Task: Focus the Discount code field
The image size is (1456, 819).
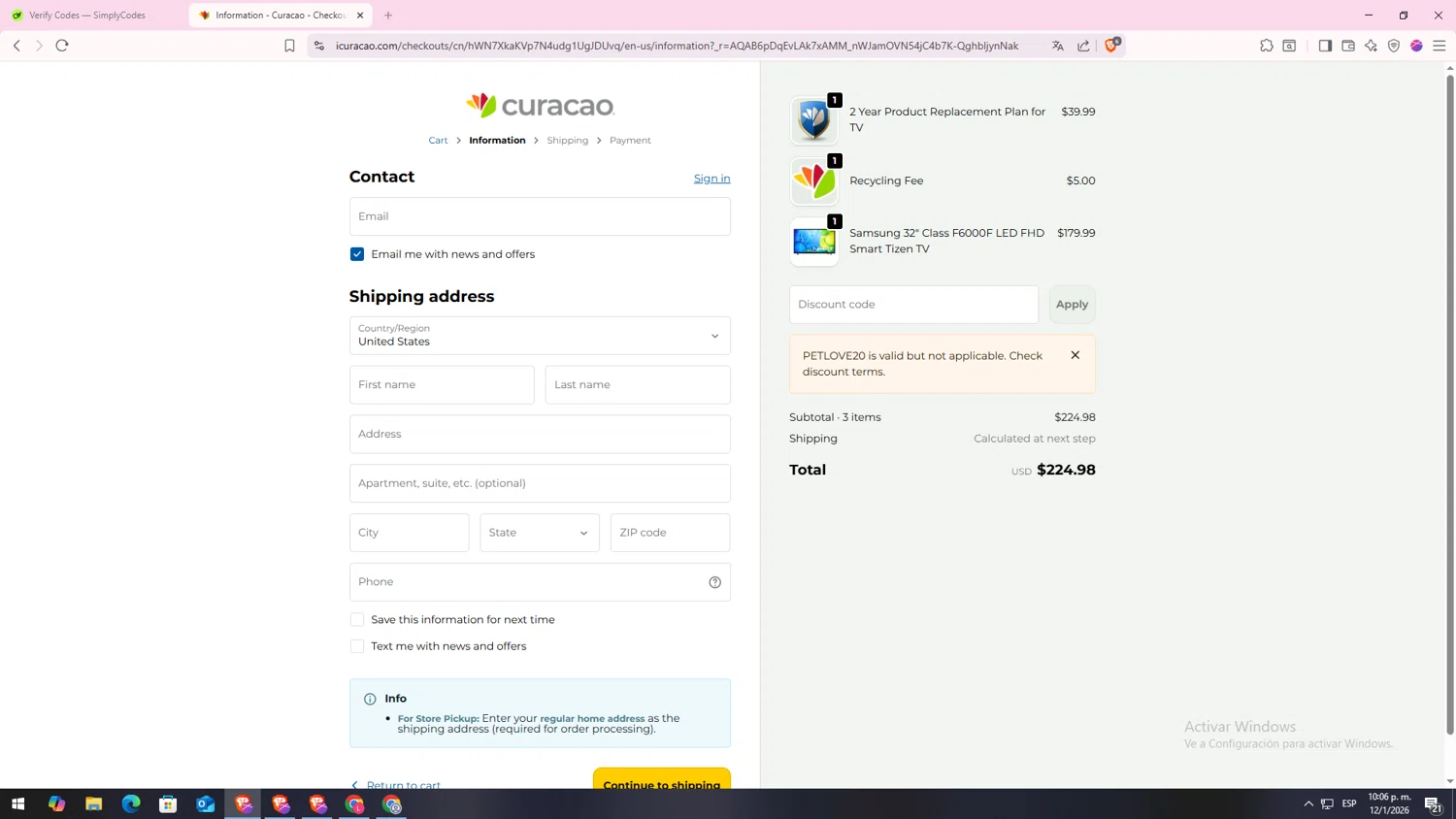Action: point(913,305)
